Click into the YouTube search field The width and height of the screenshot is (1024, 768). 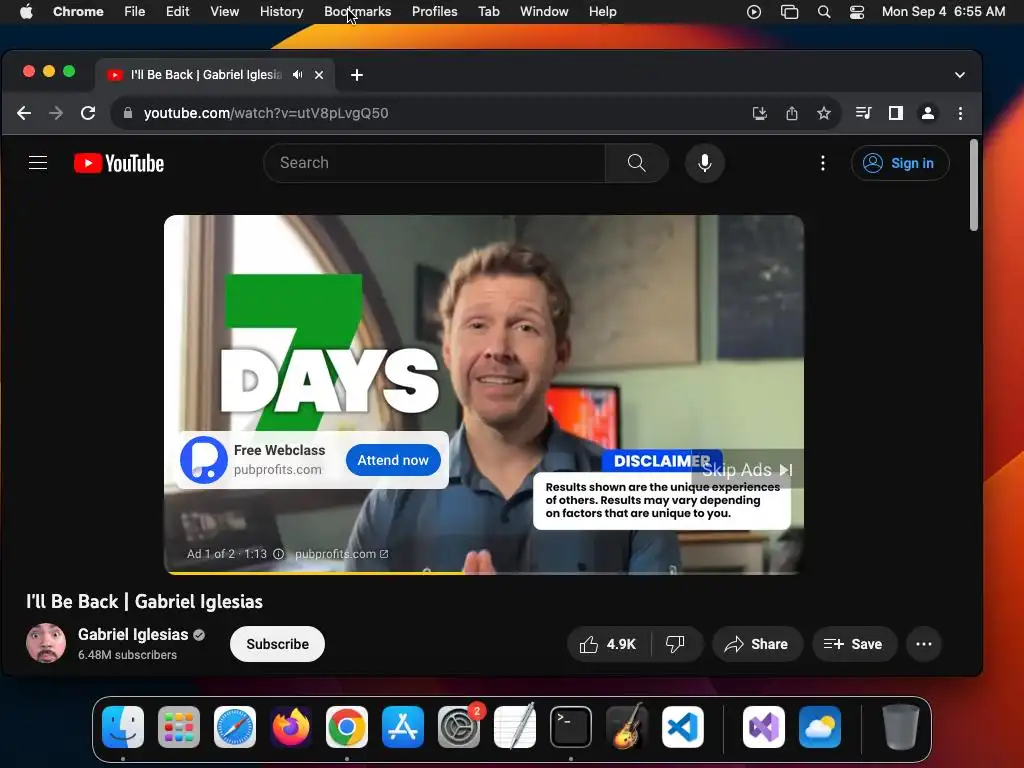coord(434,163)
